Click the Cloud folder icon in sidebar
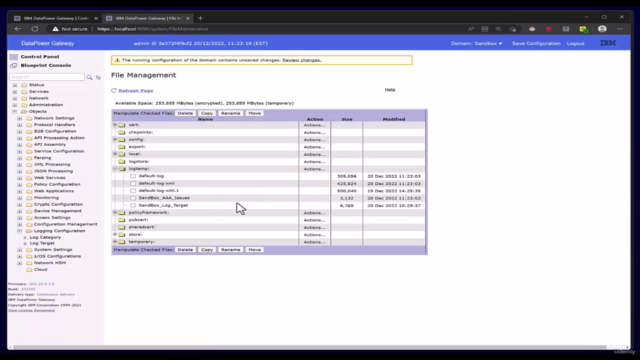Viewport: 640px width, 360px height. coord(29,270)
